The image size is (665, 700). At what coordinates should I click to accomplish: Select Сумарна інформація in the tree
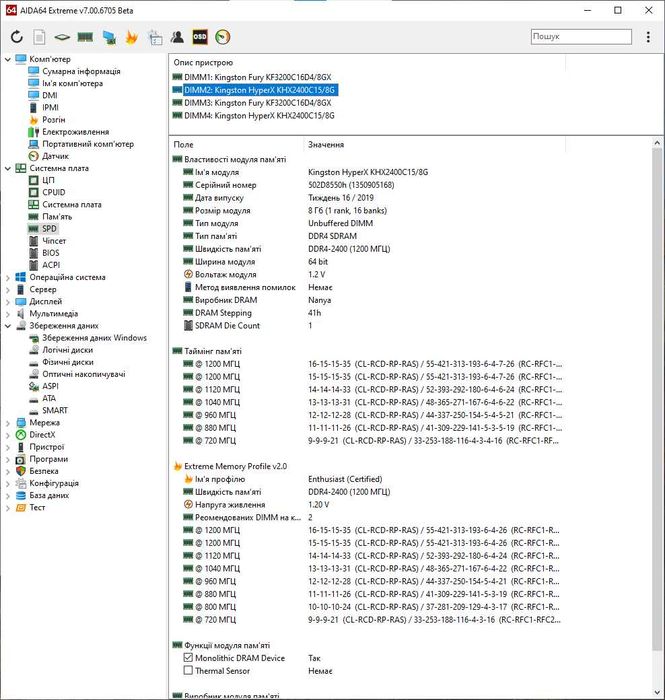tap(81, 71)
